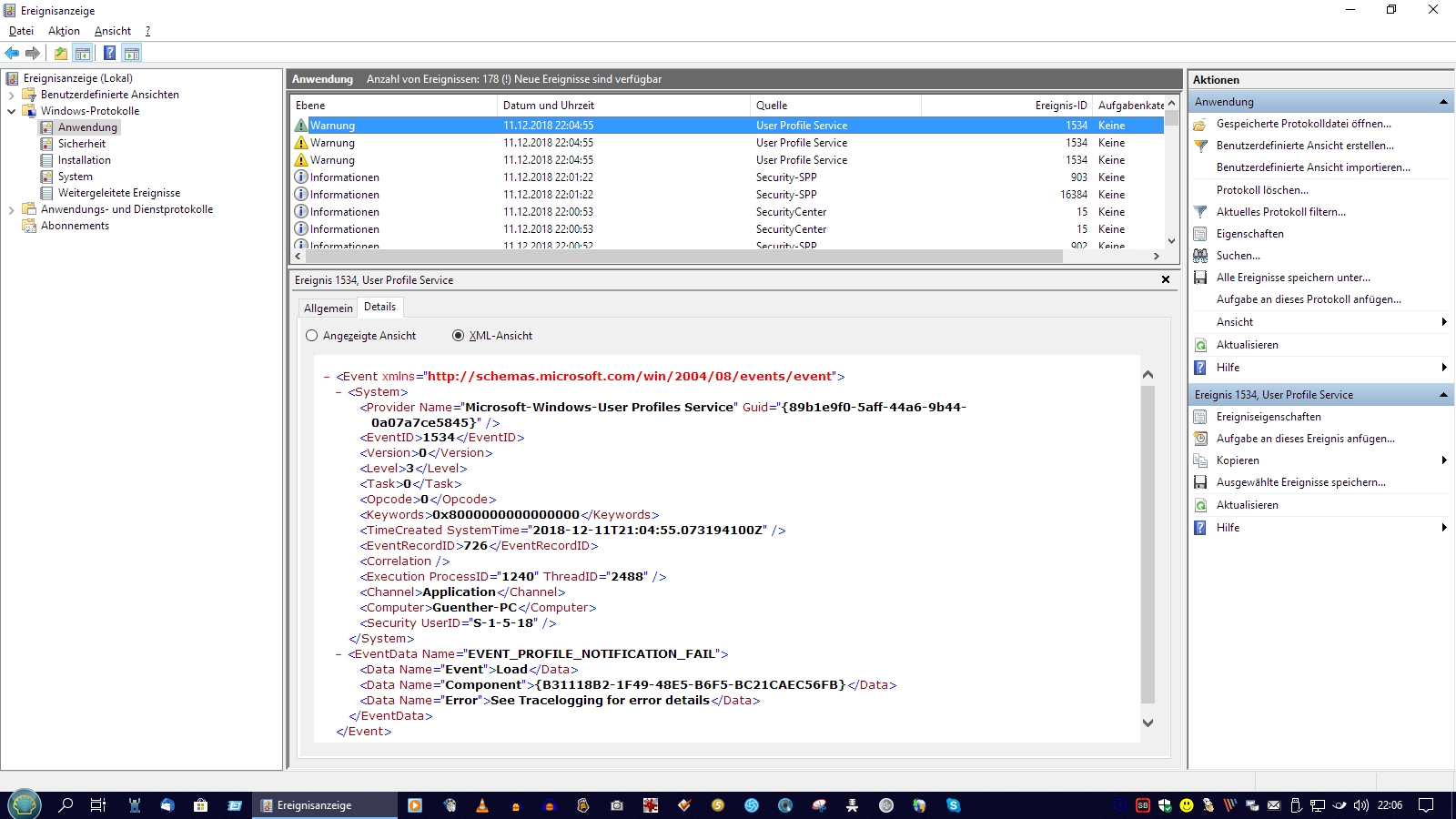
Task: Collapse the System XML node
Action: (x=339, y=392)
